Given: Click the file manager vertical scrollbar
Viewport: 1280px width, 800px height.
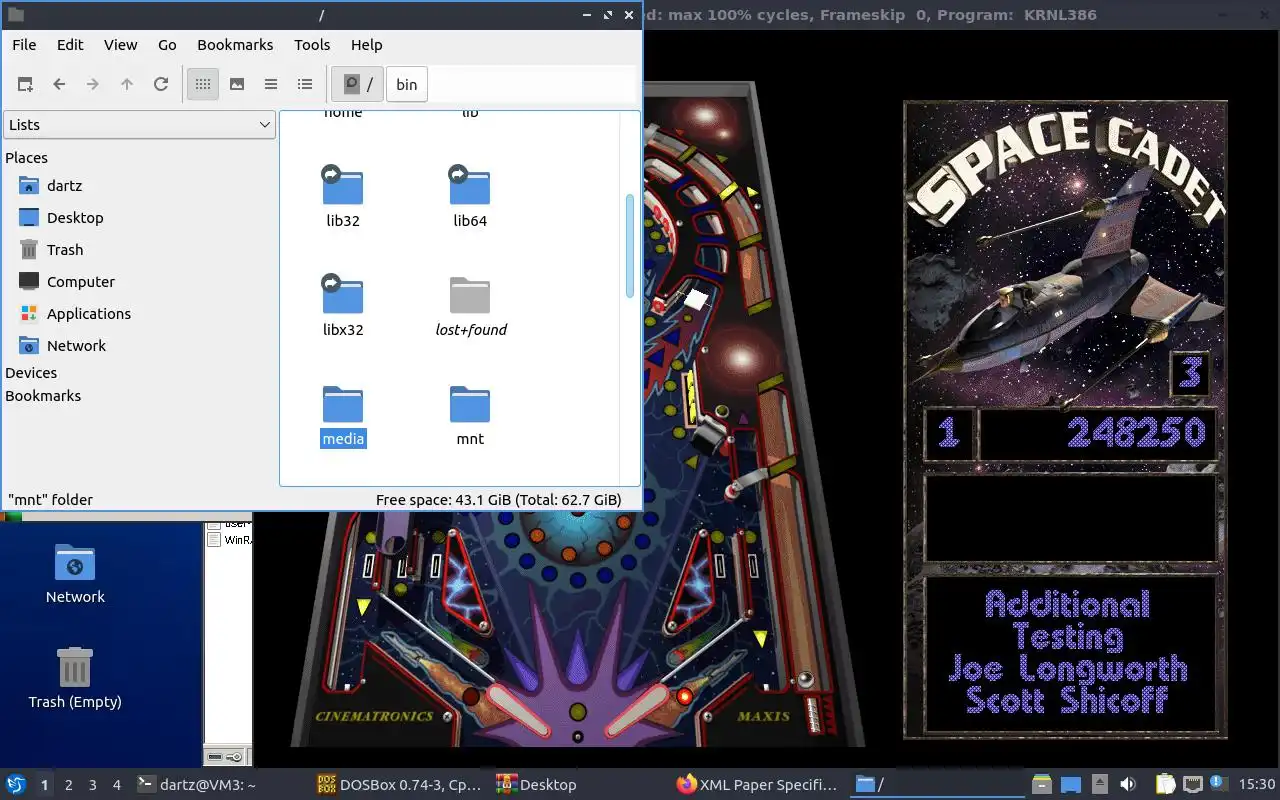Looking at the screenshot, I should click(x=630, y=246).
